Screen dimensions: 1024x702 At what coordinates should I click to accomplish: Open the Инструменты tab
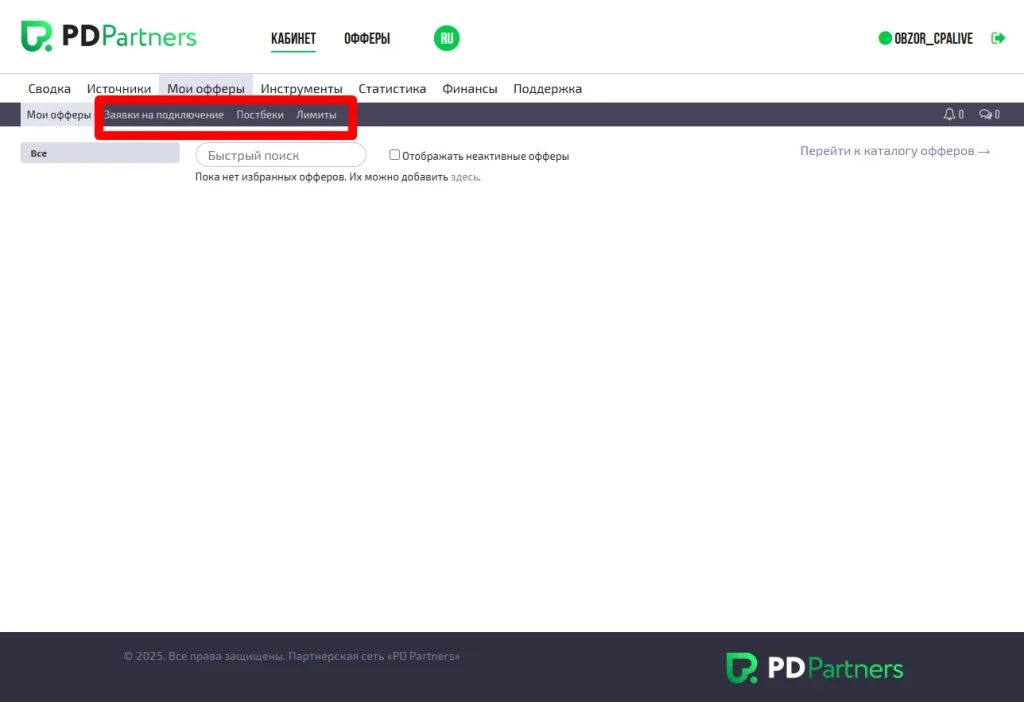301,88
